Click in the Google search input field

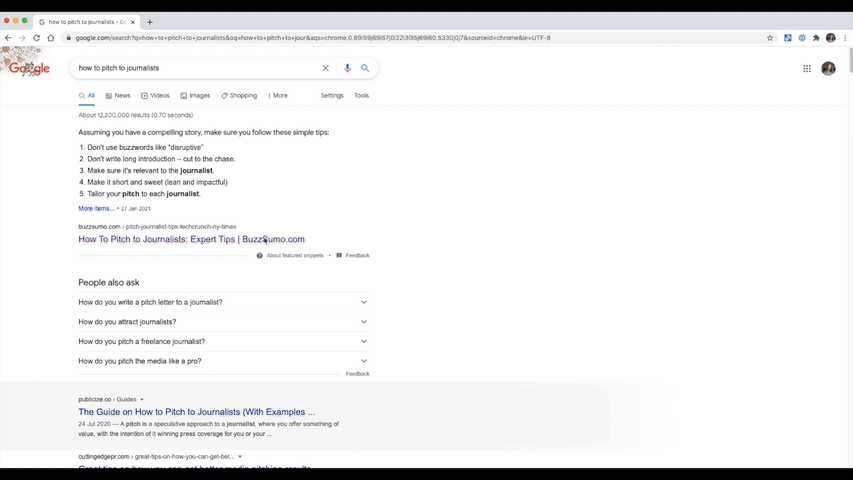195,68
